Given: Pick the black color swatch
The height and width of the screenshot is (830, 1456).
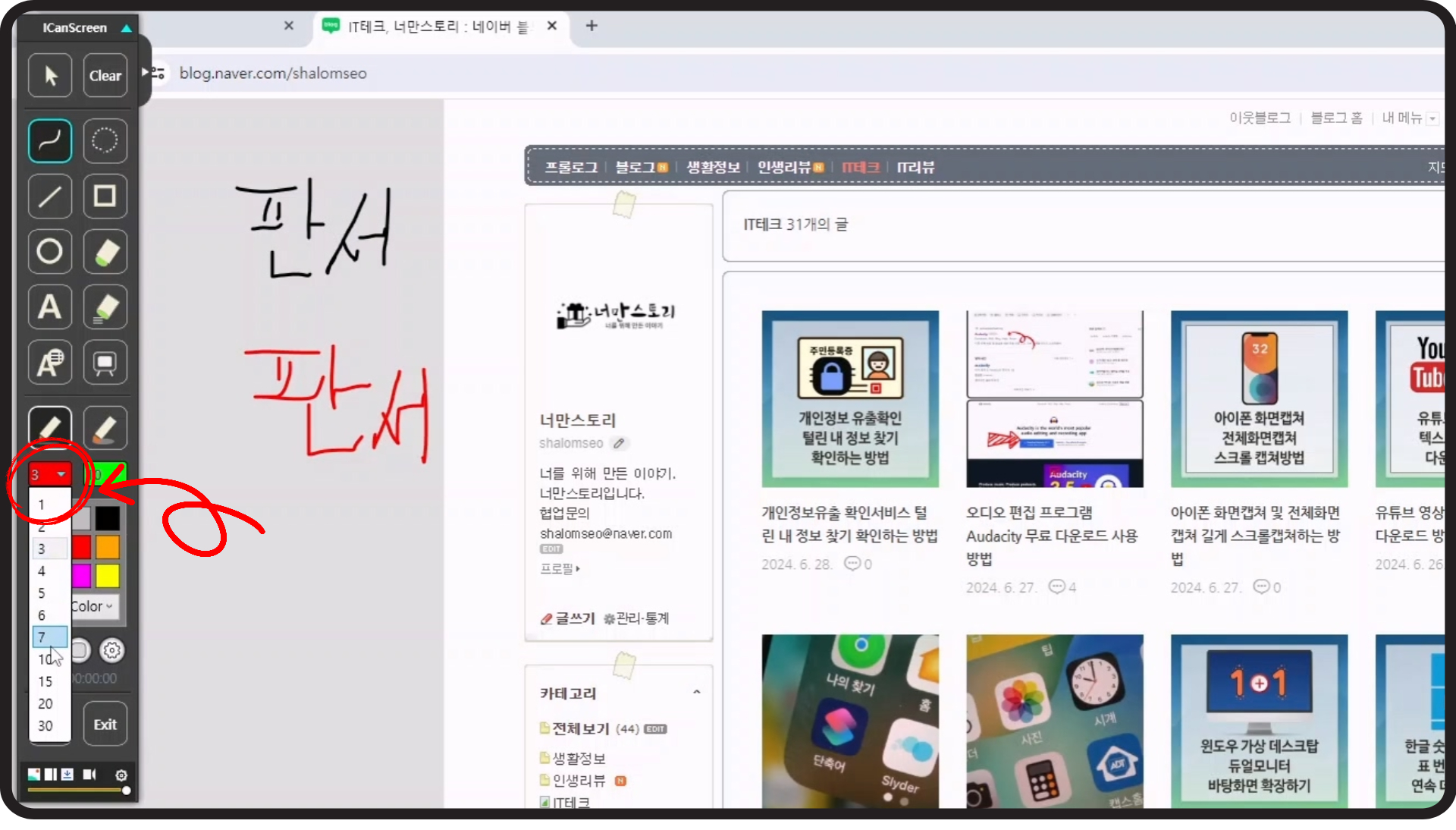Looking at the screenshot, I should pos(108,518).
